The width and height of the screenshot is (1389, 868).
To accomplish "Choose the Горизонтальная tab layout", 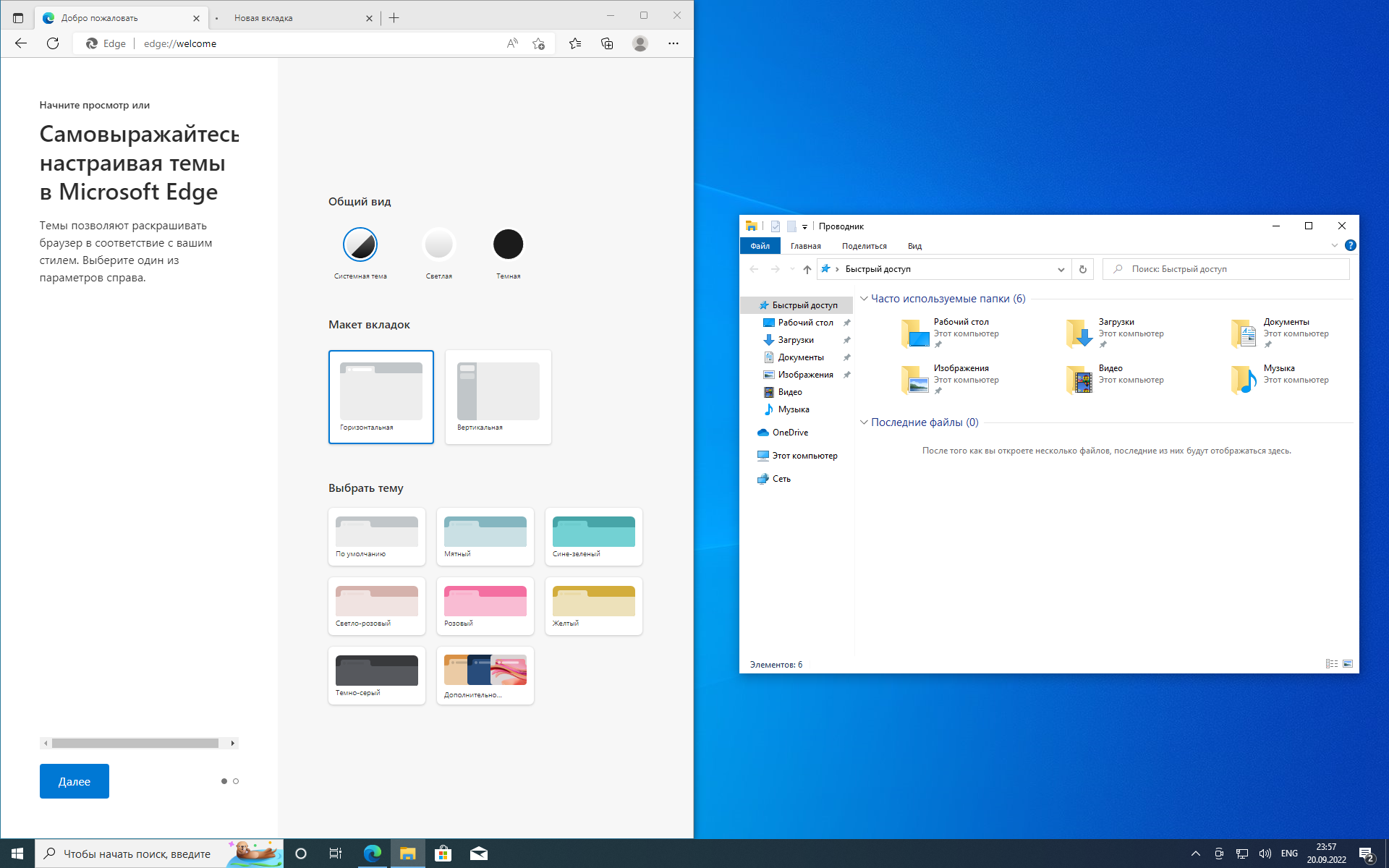I will tap(381, 396).
